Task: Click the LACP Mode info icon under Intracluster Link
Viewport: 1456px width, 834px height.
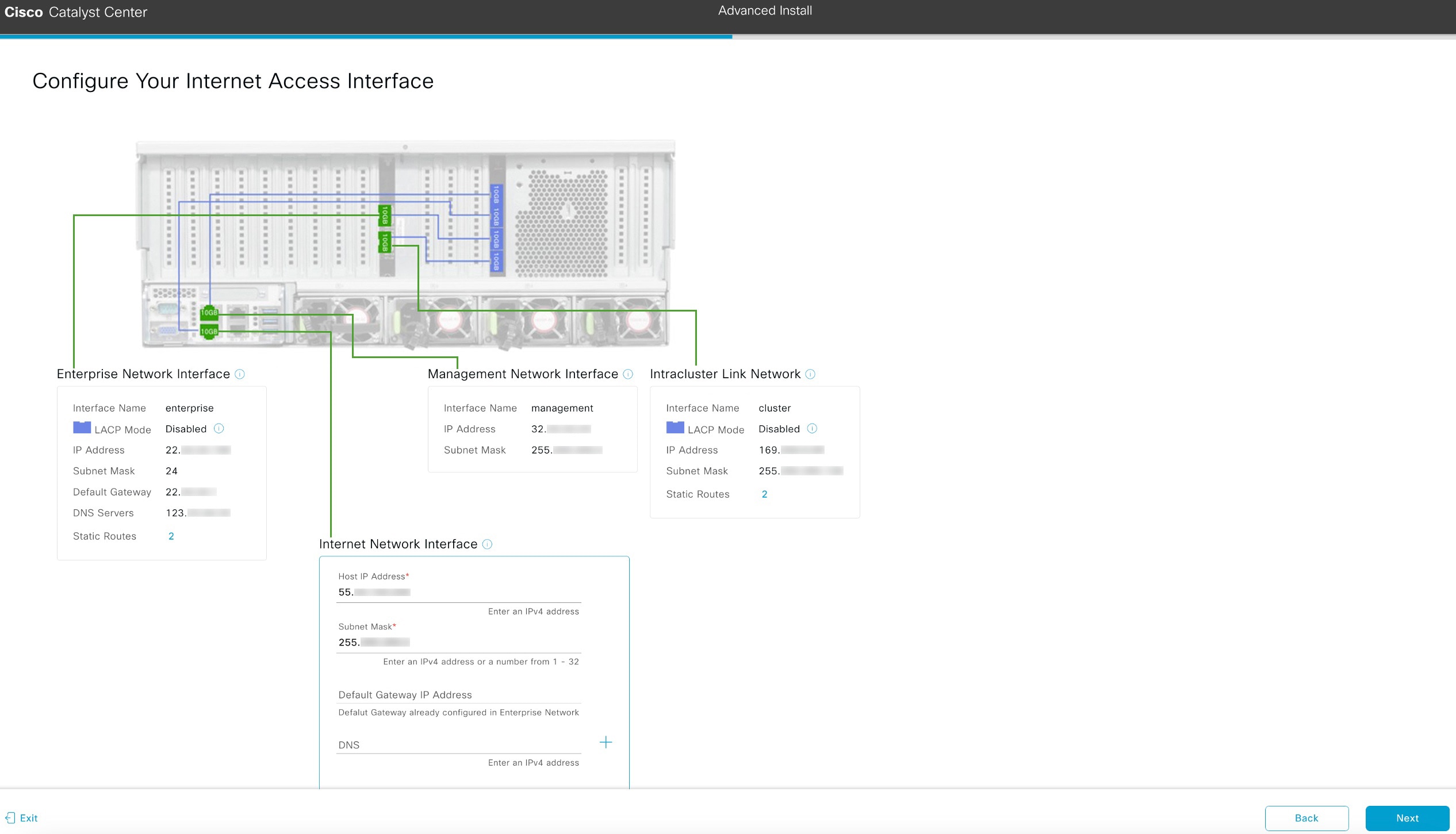Action: coord(812,428)
